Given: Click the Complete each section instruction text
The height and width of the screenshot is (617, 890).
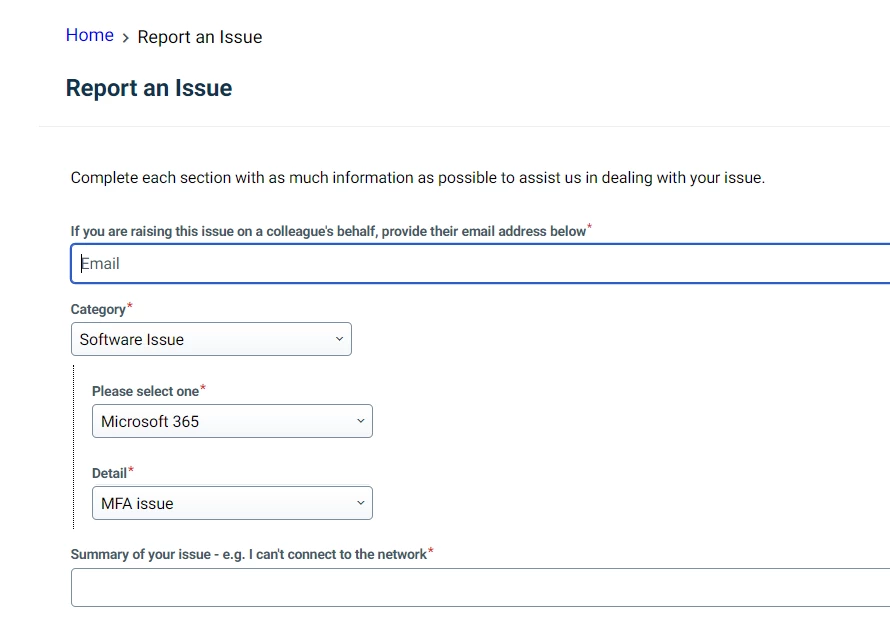Looking at the screenshot, I should 418,178.
